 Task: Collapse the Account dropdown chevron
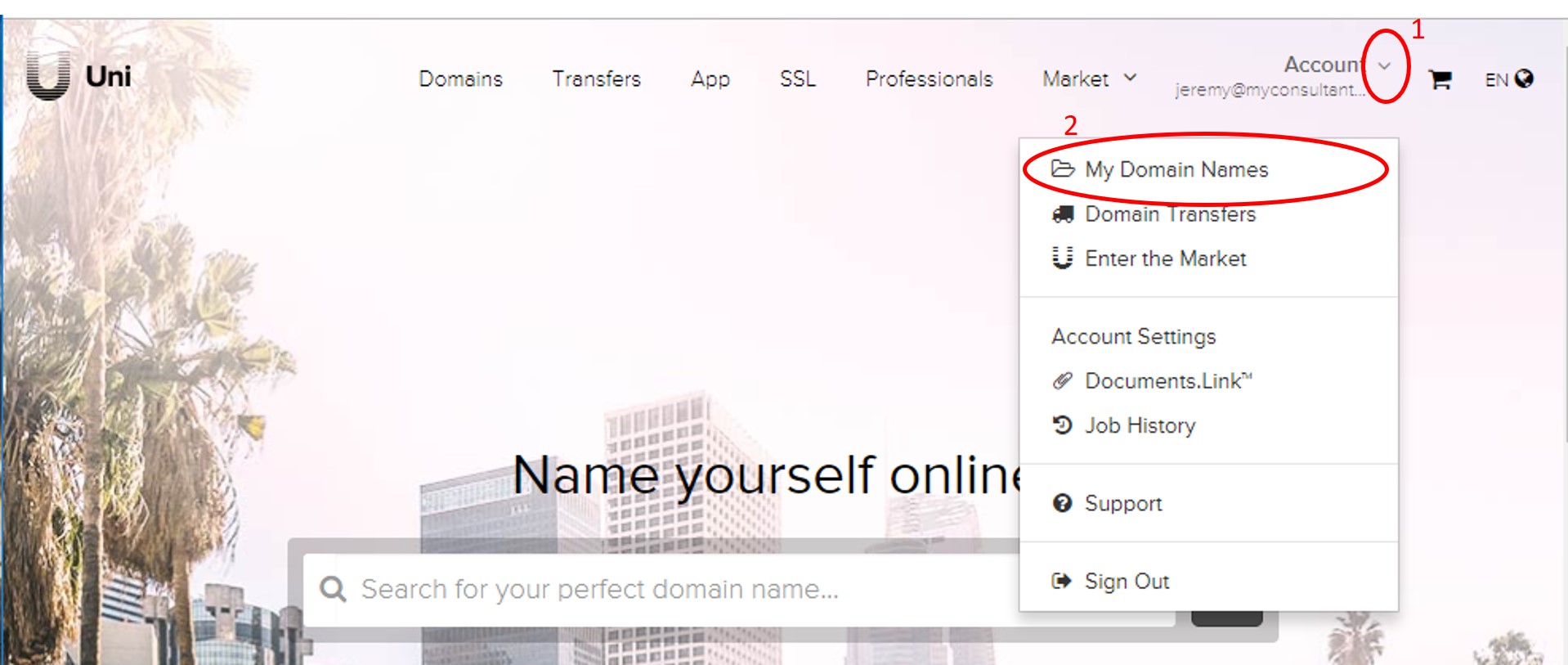point(1384,65)
